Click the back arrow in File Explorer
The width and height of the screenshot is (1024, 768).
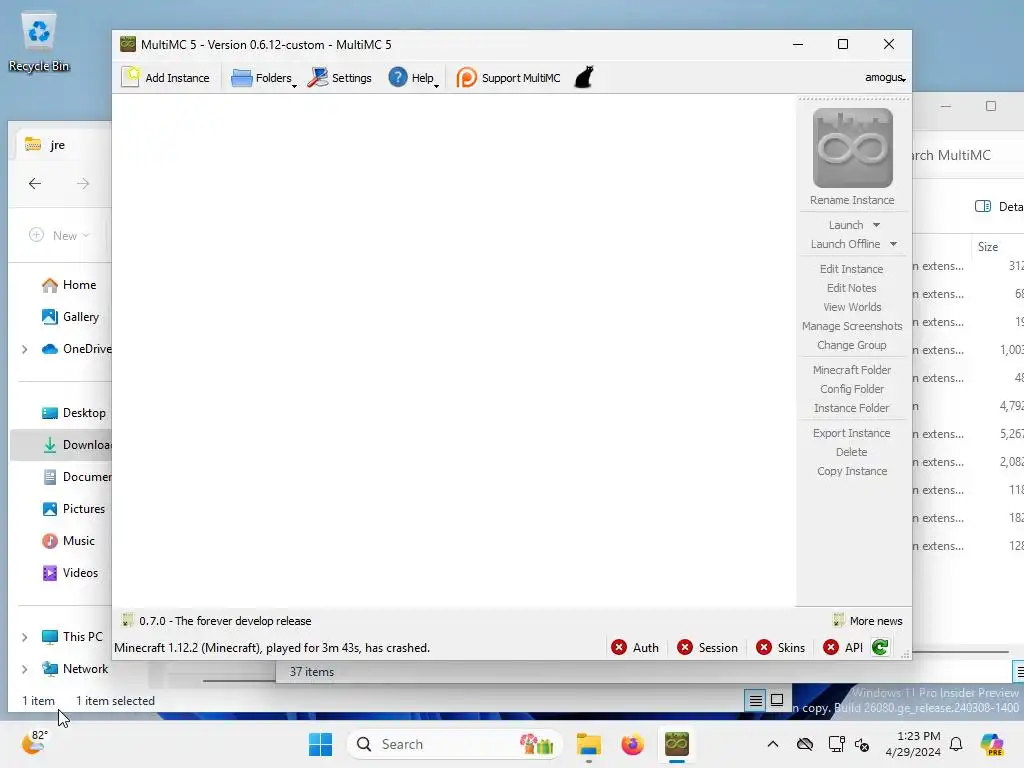(x=35, y=184)
